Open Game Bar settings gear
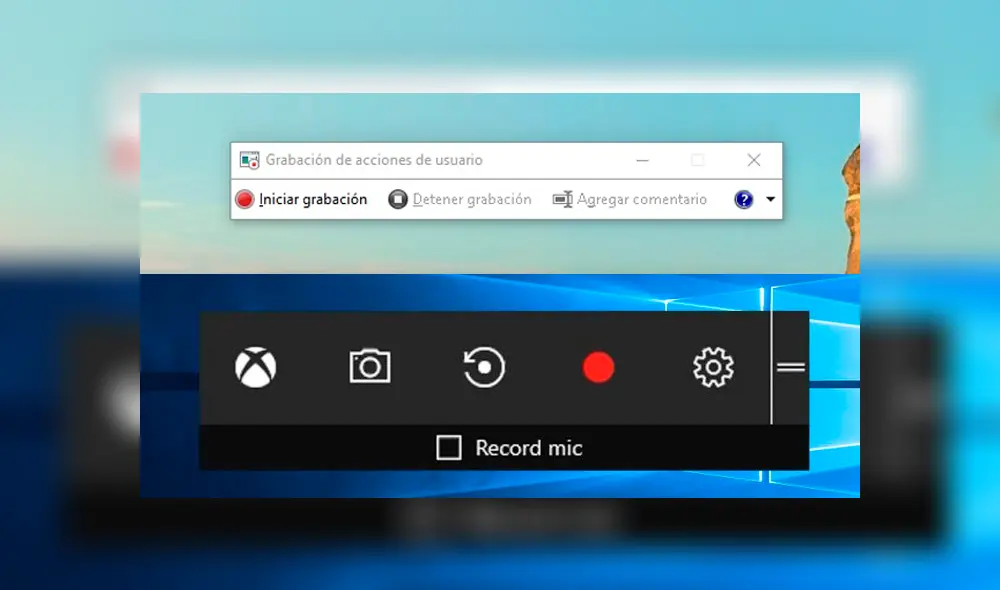This screenshot has width=1000, height=590. coord(712,368)
